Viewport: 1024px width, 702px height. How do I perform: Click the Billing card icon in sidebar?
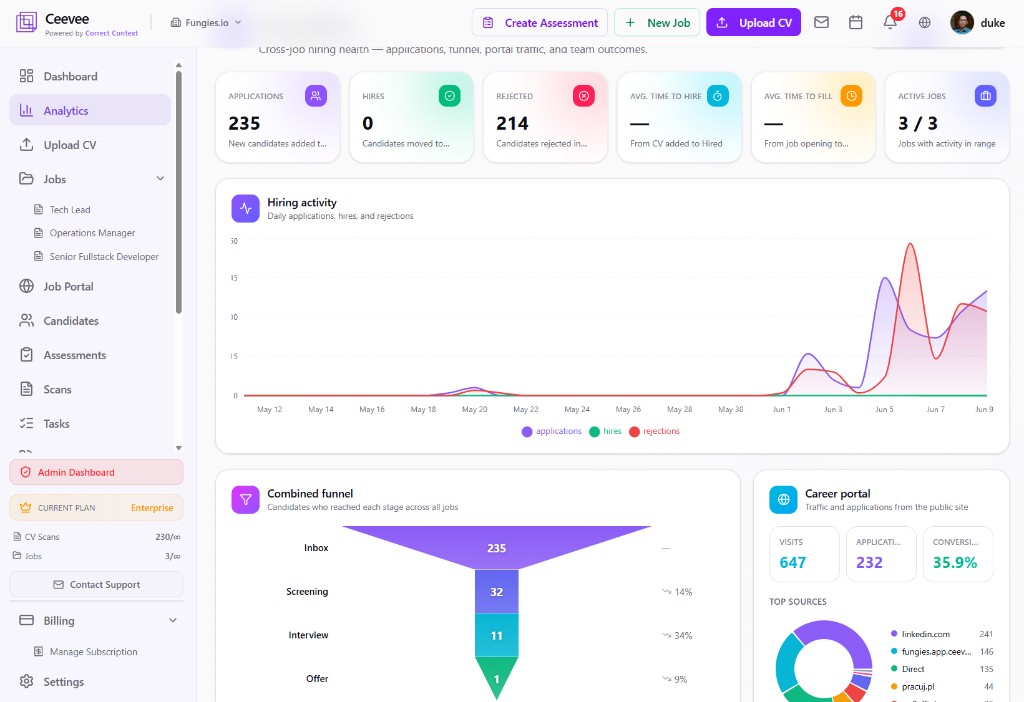tap(26, 620)
